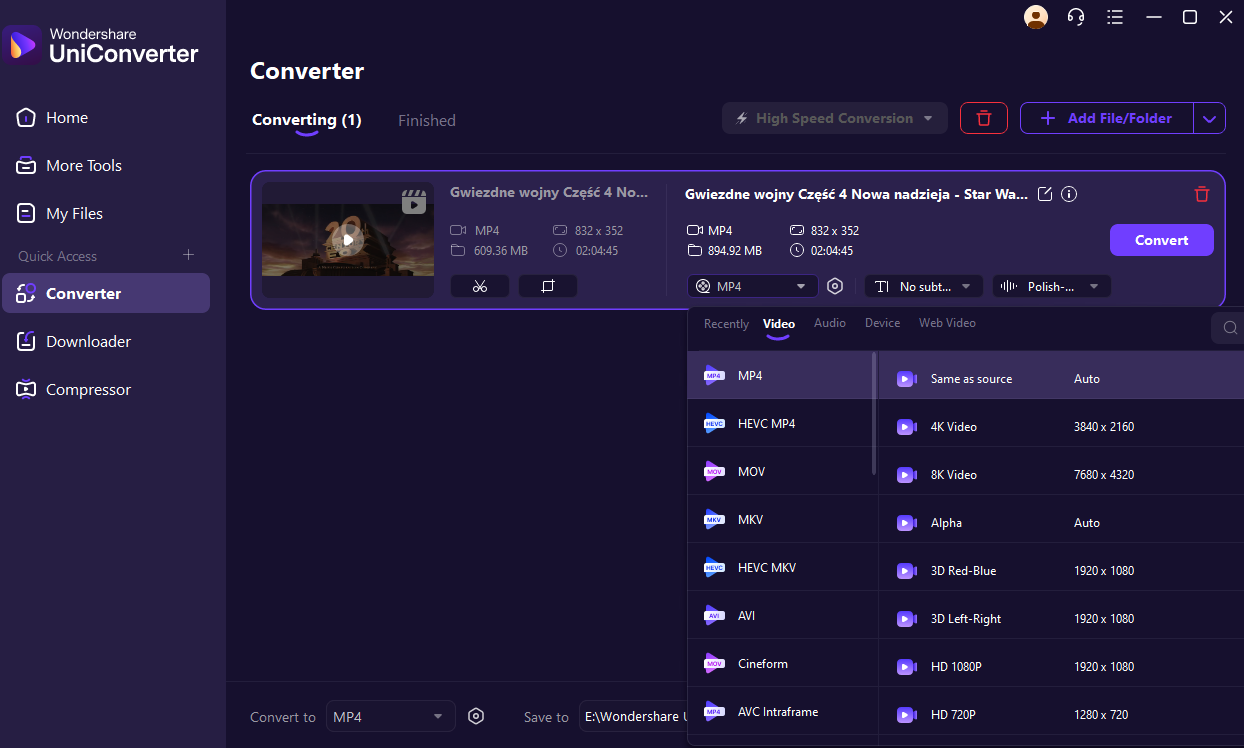Add a Quick Access shortcut with plus icon
1244x748 pixels.
[188, 255]
